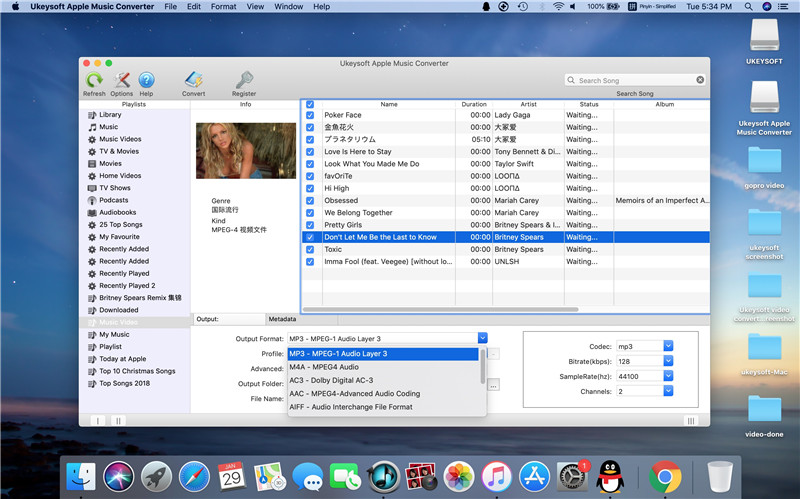
Task: Open the video-done desktop folder
Action: tap(764, 416)
